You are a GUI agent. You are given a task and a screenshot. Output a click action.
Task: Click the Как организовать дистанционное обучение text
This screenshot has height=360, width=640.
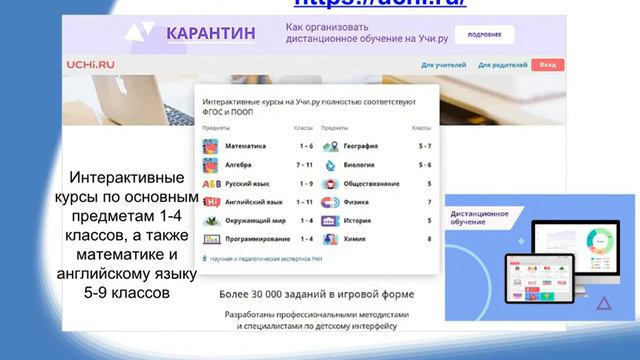367,33
